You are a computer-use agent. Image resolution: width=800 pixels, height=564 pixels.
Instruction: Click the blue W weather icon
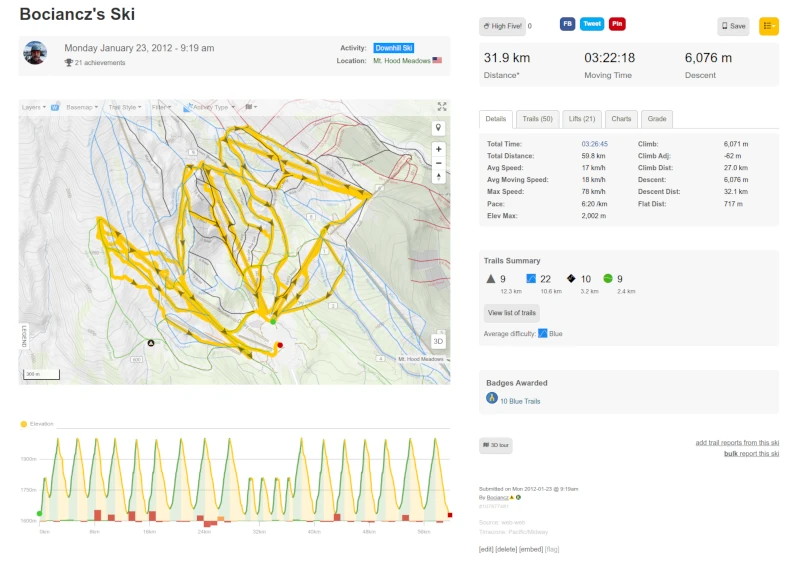[55, 107]
